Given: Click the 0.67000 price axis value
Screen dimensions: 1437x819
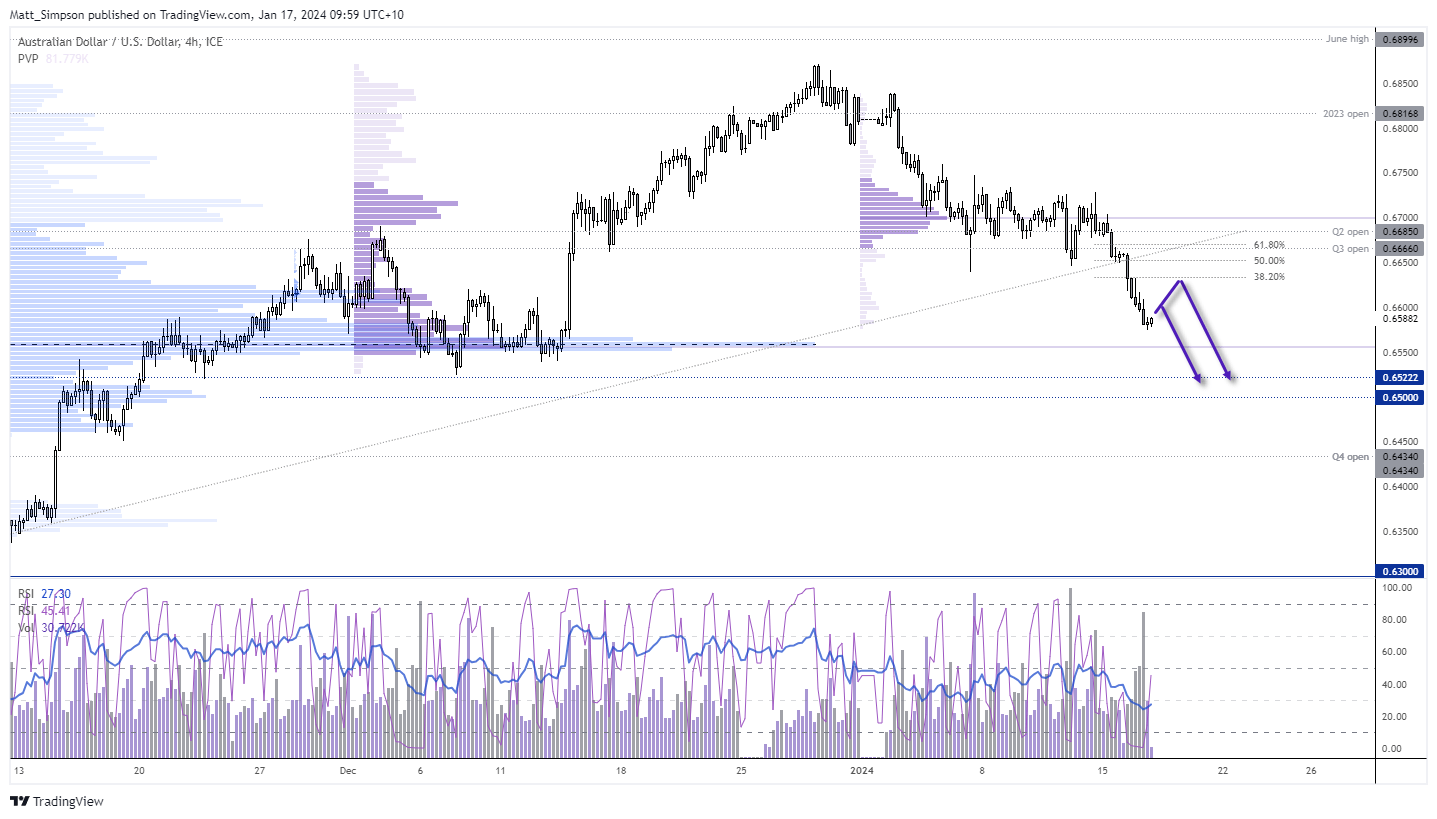Looking at the screenshot, I should tap(1402, 217).
